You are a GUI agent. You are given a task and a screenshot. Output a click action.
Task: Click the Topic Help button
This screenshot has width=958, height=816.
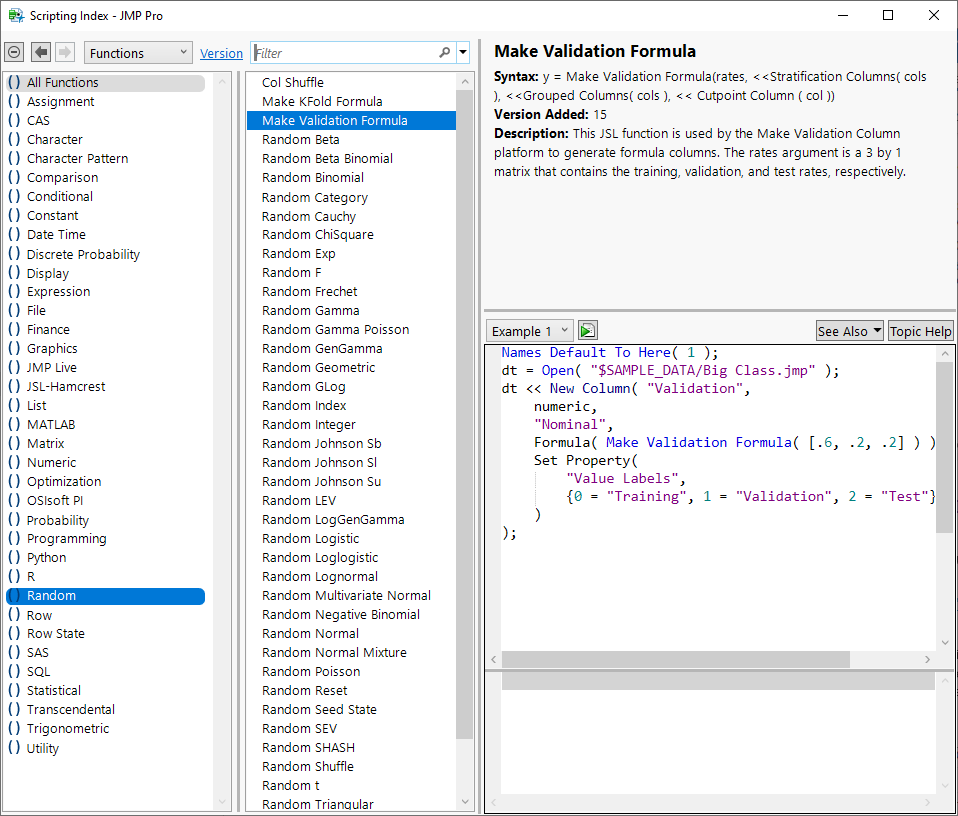click(x=919, y=330)
